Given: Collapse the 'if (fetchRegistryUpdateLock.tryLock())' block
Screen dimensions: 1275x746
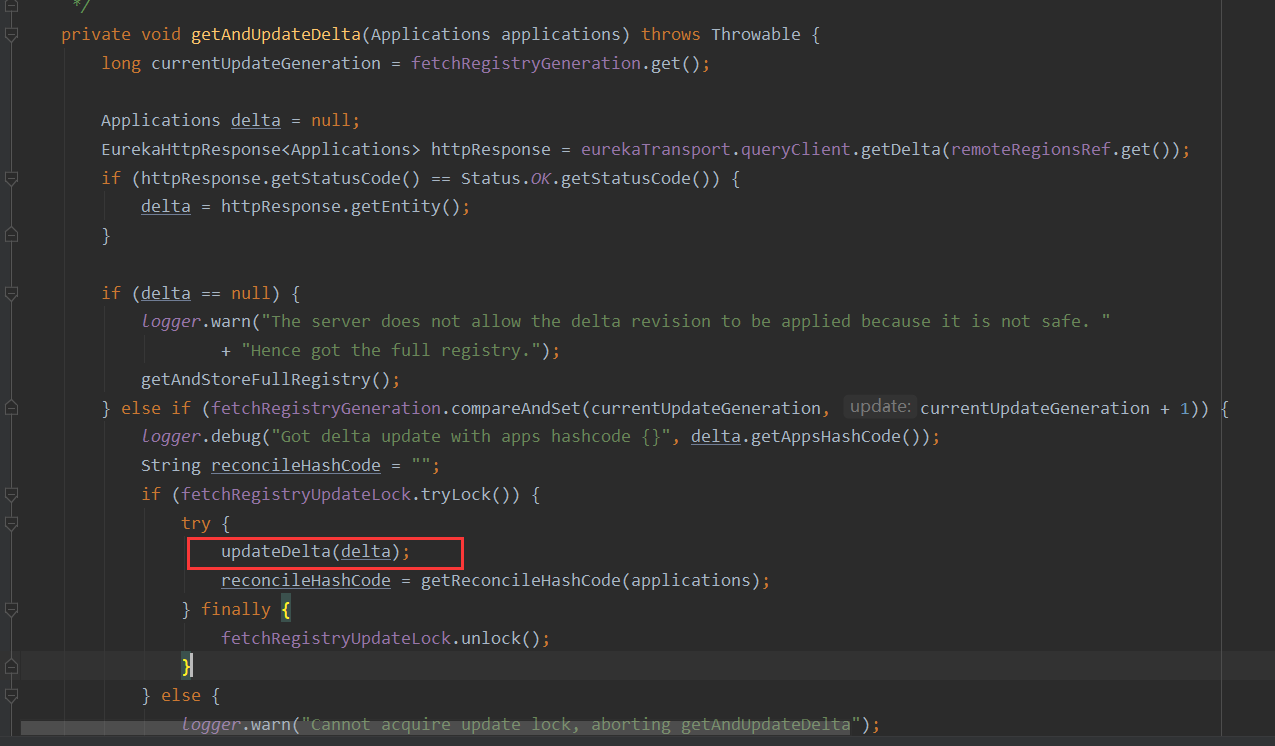Looking at the screenshot, I should click(x=10, y=495).
